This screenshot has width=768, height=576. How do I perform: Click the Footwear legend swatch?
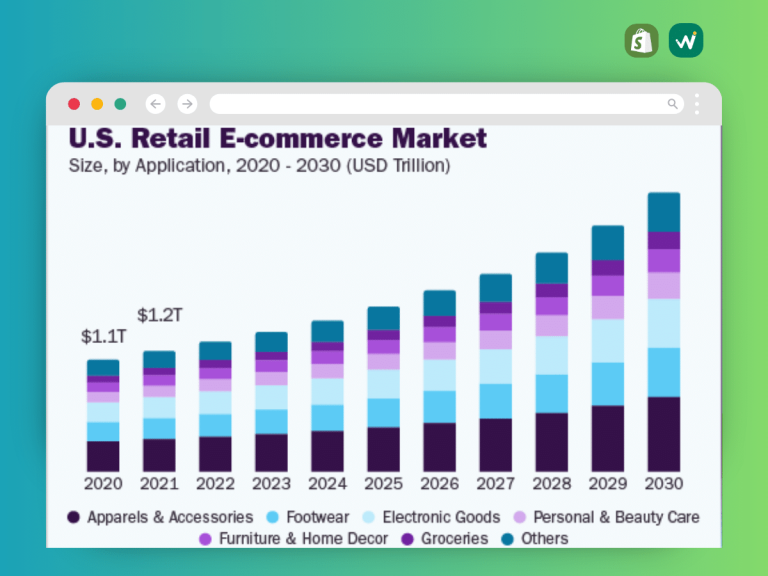pyautogui.click(x=272, y=517)
